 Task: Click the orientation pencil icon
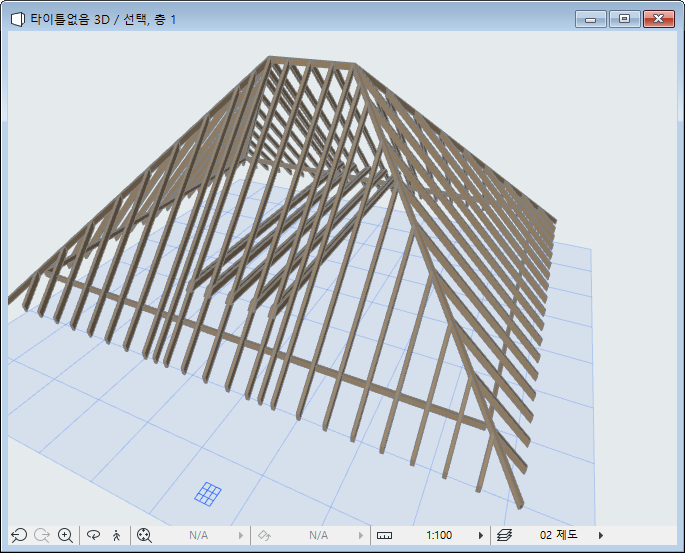coord(265,535)
